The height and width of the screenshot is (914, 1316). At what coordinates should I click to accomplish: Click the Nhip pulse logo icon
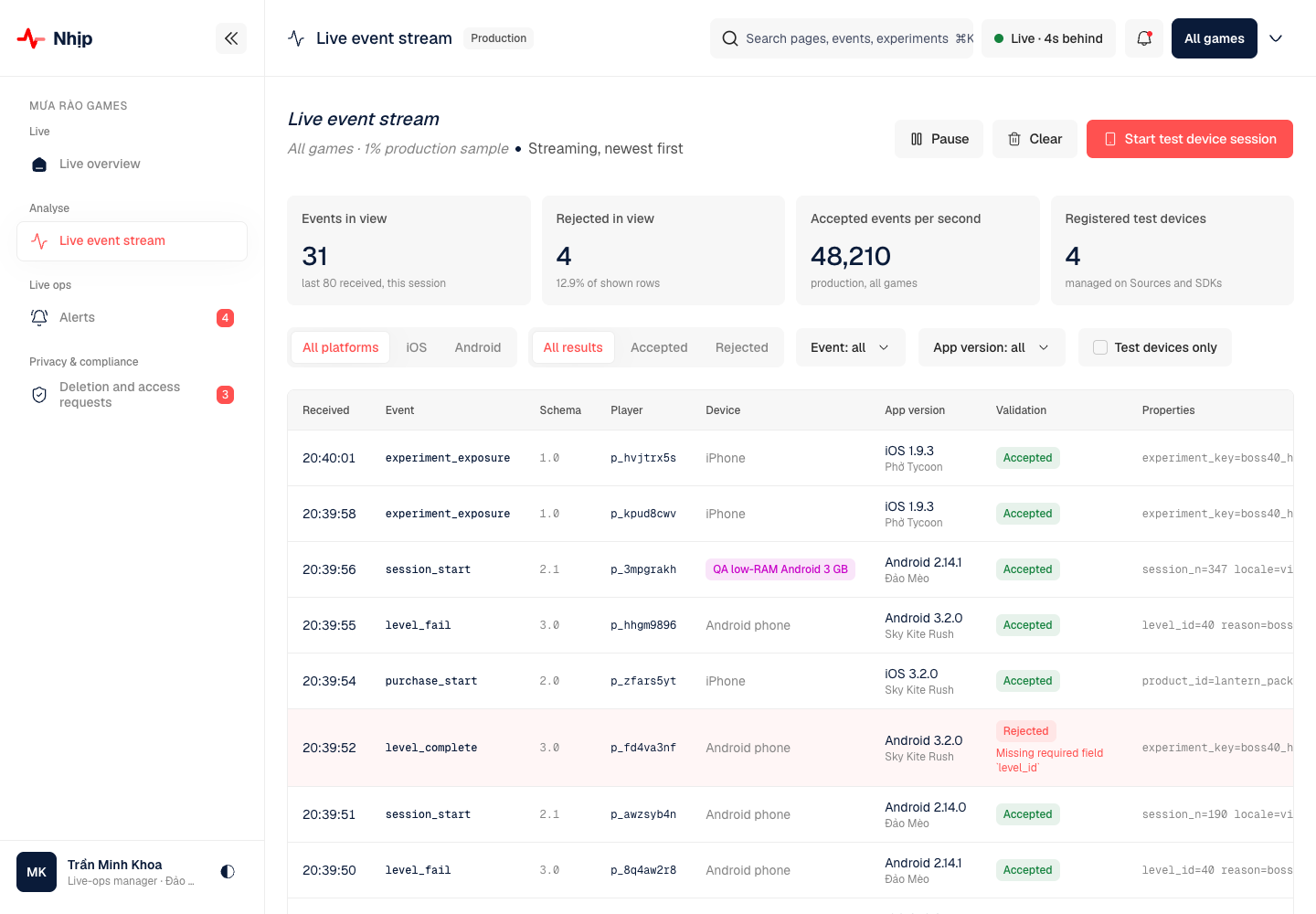[31, 38]
